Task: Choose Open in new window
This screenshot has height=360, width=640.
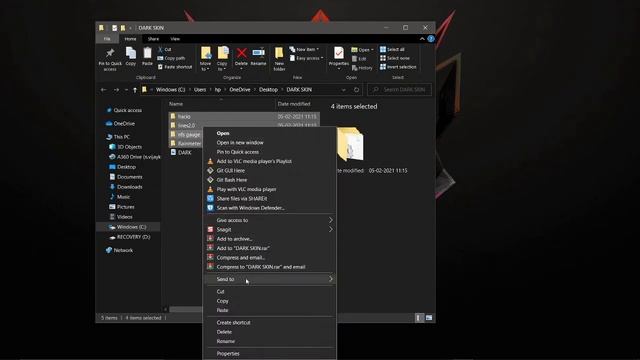Action: 240,142
